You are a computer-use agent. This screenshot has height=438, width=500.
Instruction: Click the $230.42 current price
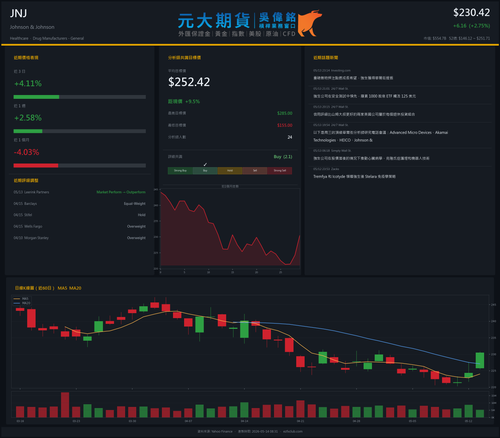point(471,13)
